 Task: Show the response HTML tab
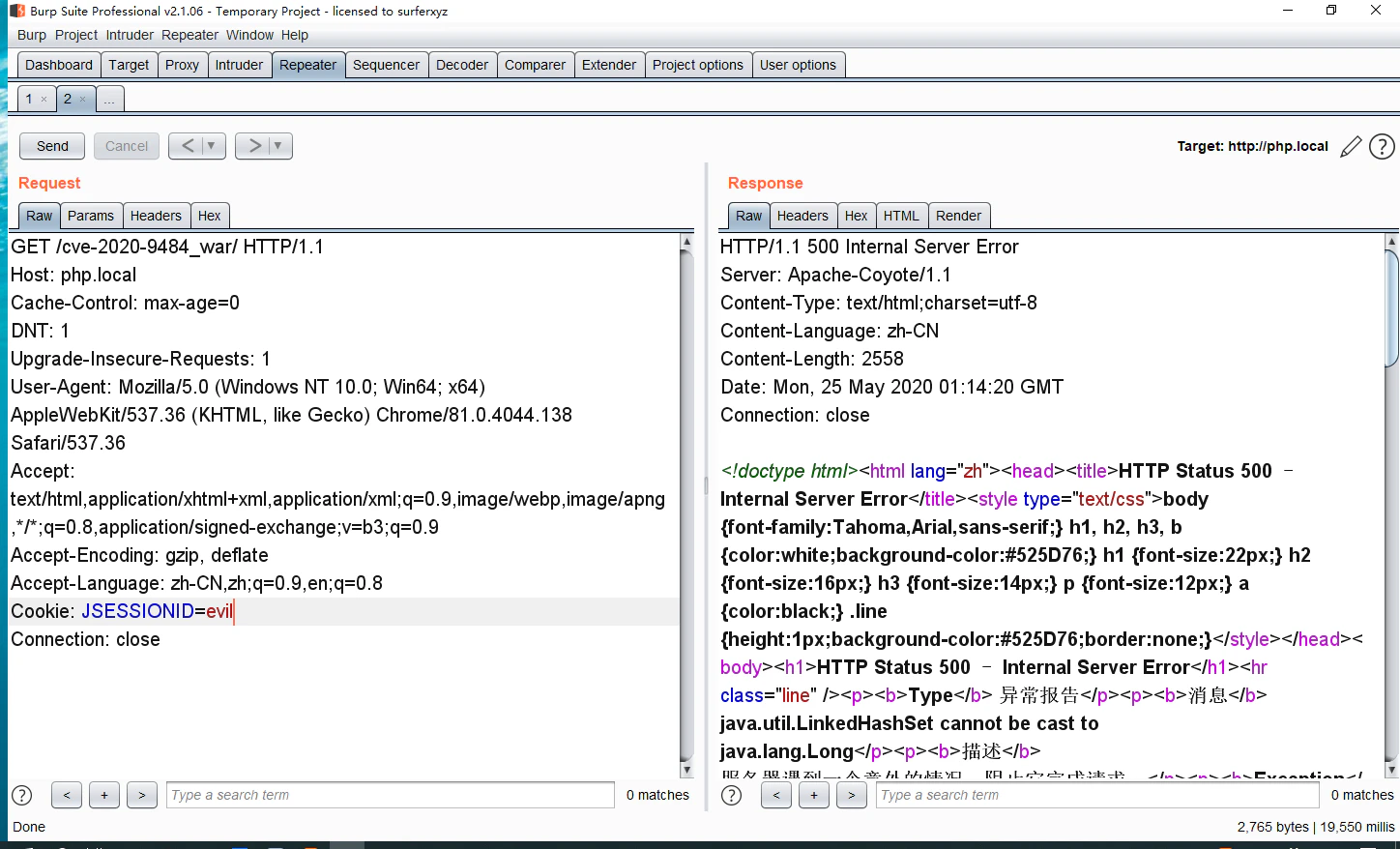point(902,216)
